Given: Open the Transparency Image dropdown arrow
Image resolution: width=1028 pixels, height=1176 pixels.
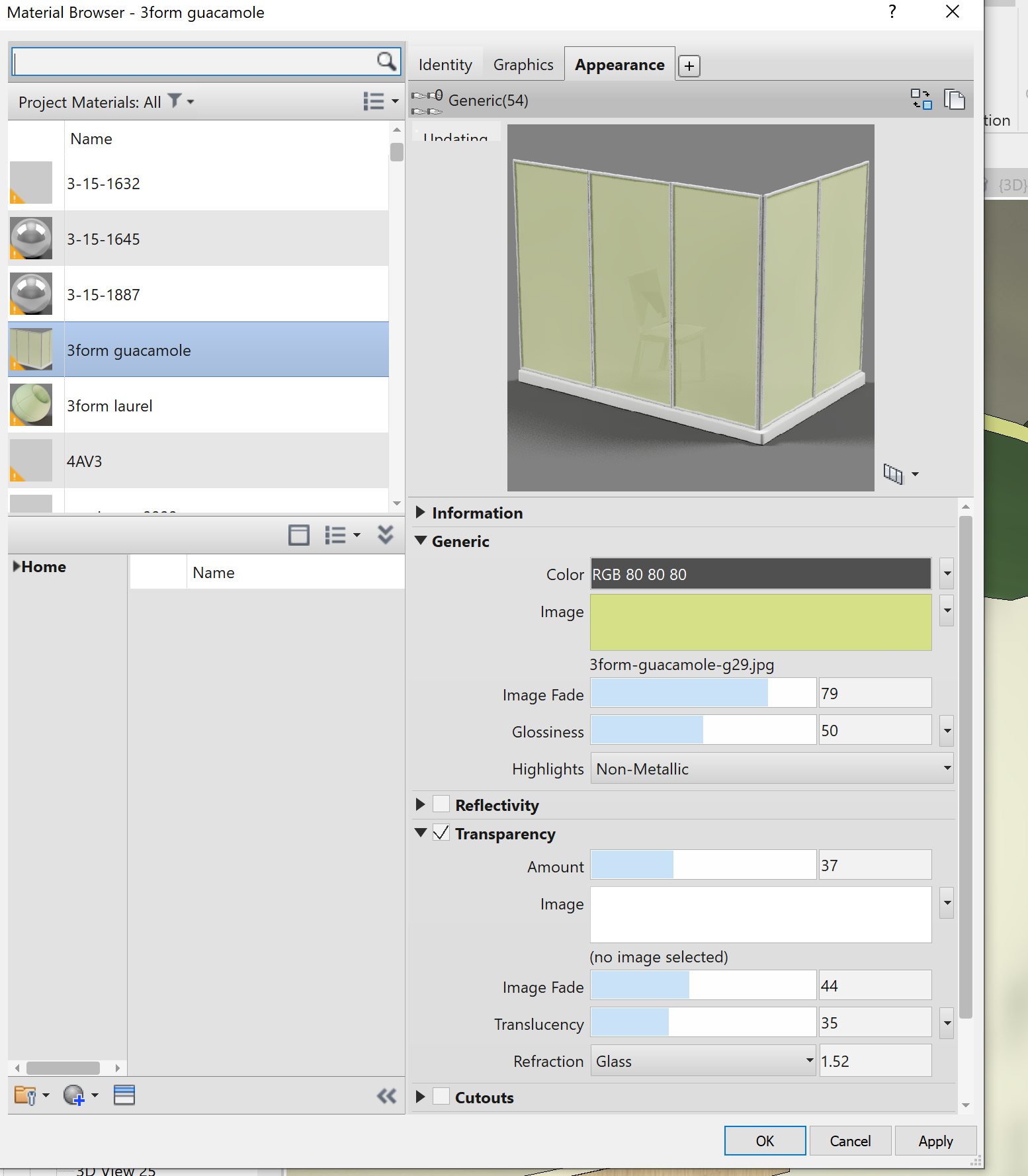Looking at the screenshot, I should click(x=947, y=903).
